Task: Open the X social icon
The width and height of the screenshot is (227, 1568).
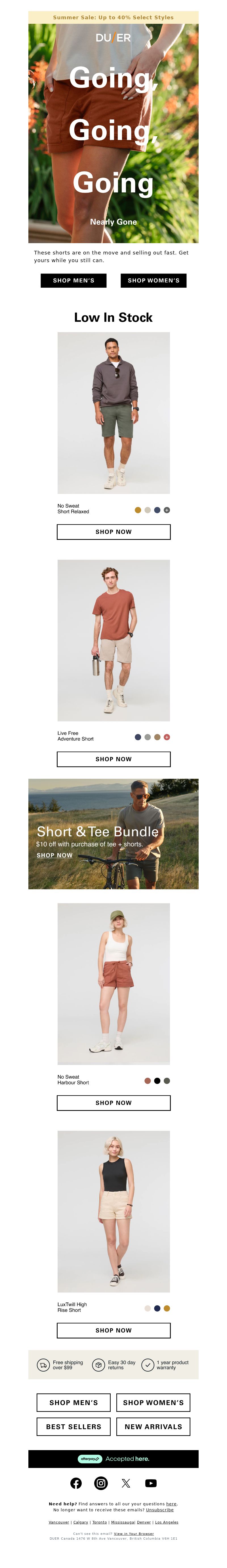Action: [126, 1483]
